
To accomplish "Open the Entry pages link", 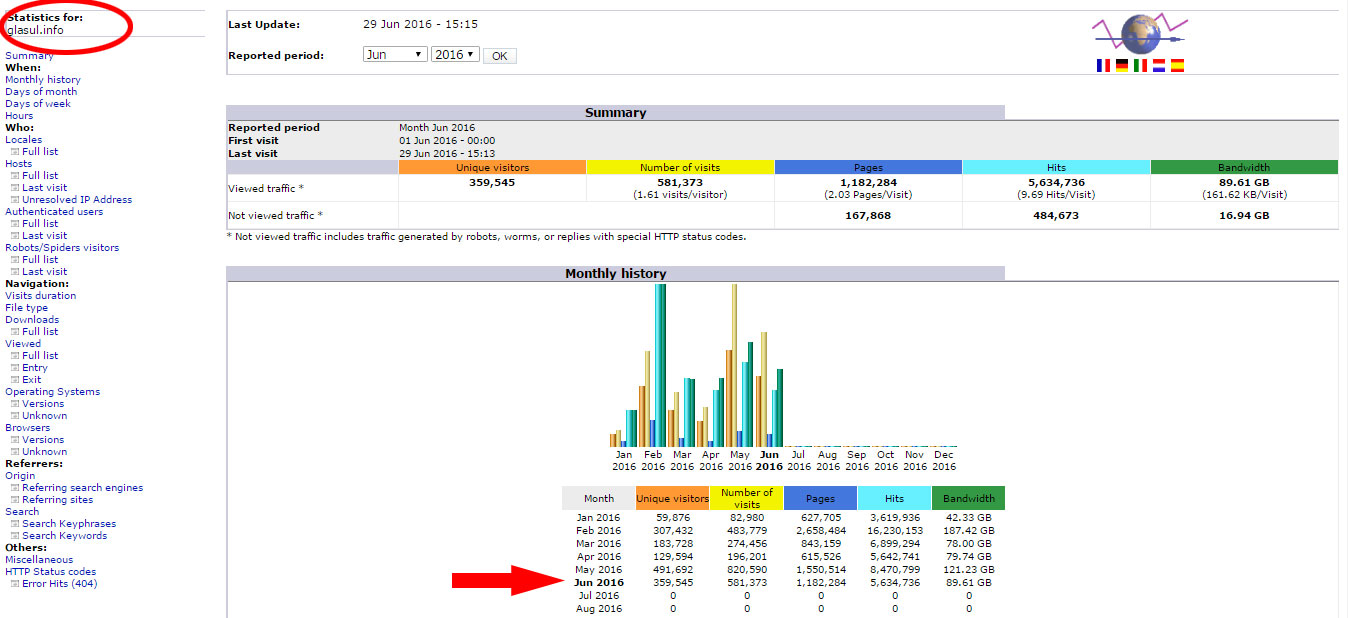I will point(35,368).
